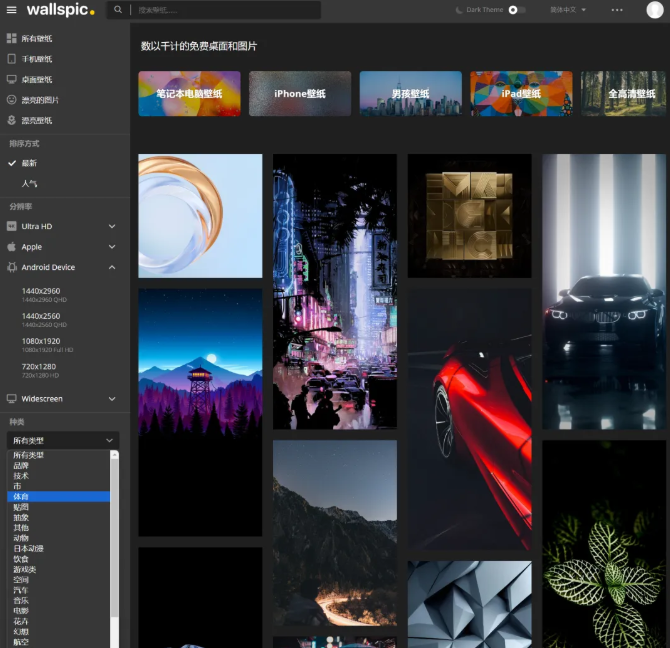Open the 所有类型 category combo box
The width and height of the screenshot is (670, 648).
[63, 440]
